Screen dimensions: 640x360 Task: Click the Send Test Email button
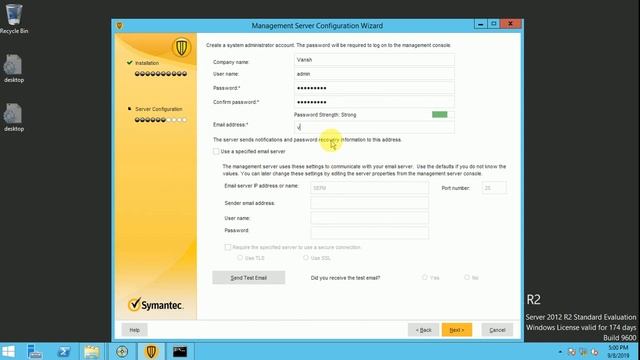tap(249, 278)
